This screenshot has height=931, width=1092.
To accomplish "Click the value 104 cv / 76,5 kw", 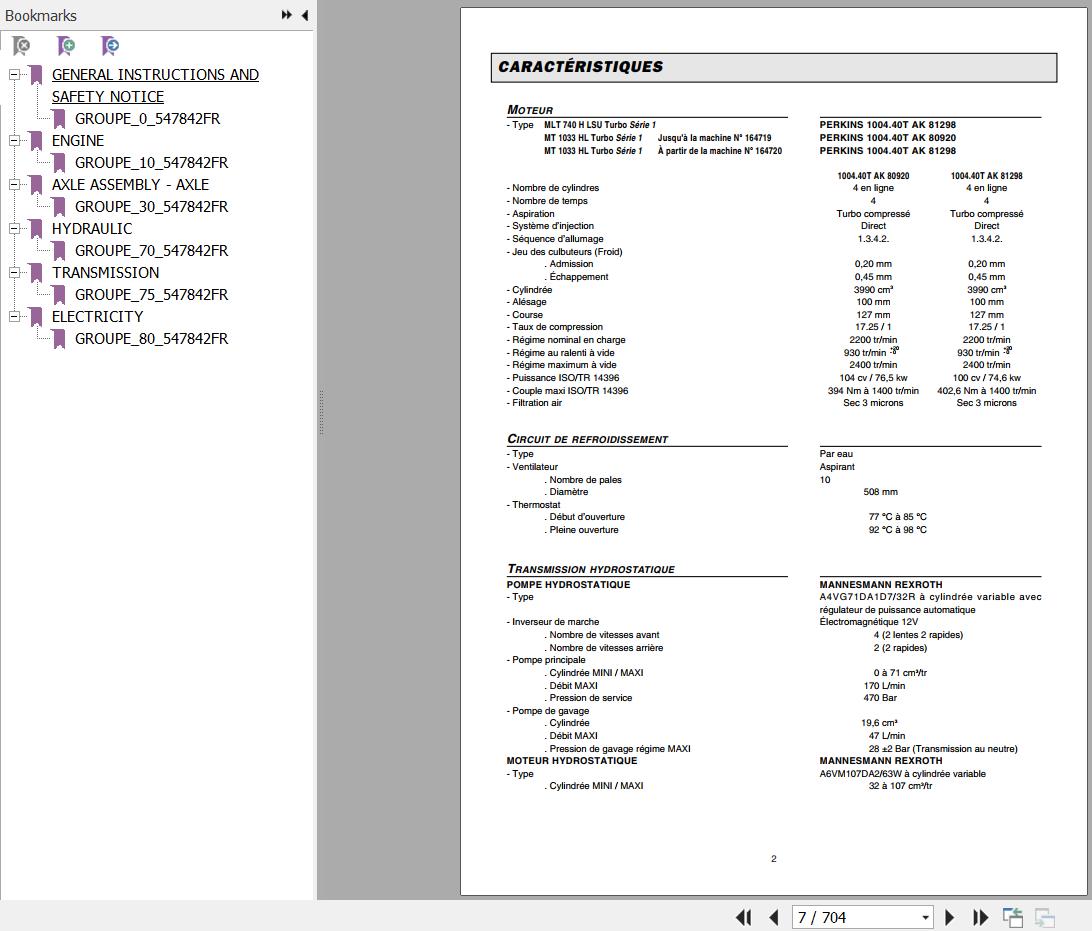I will 873,378.
